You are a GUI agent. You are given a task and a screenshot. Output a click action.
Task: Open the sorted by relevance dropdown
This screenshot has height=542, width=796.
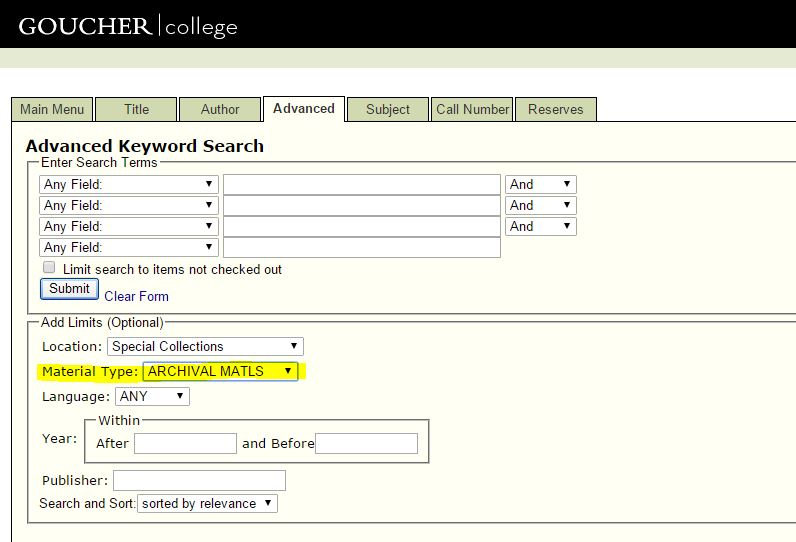(x=208, y=503)
